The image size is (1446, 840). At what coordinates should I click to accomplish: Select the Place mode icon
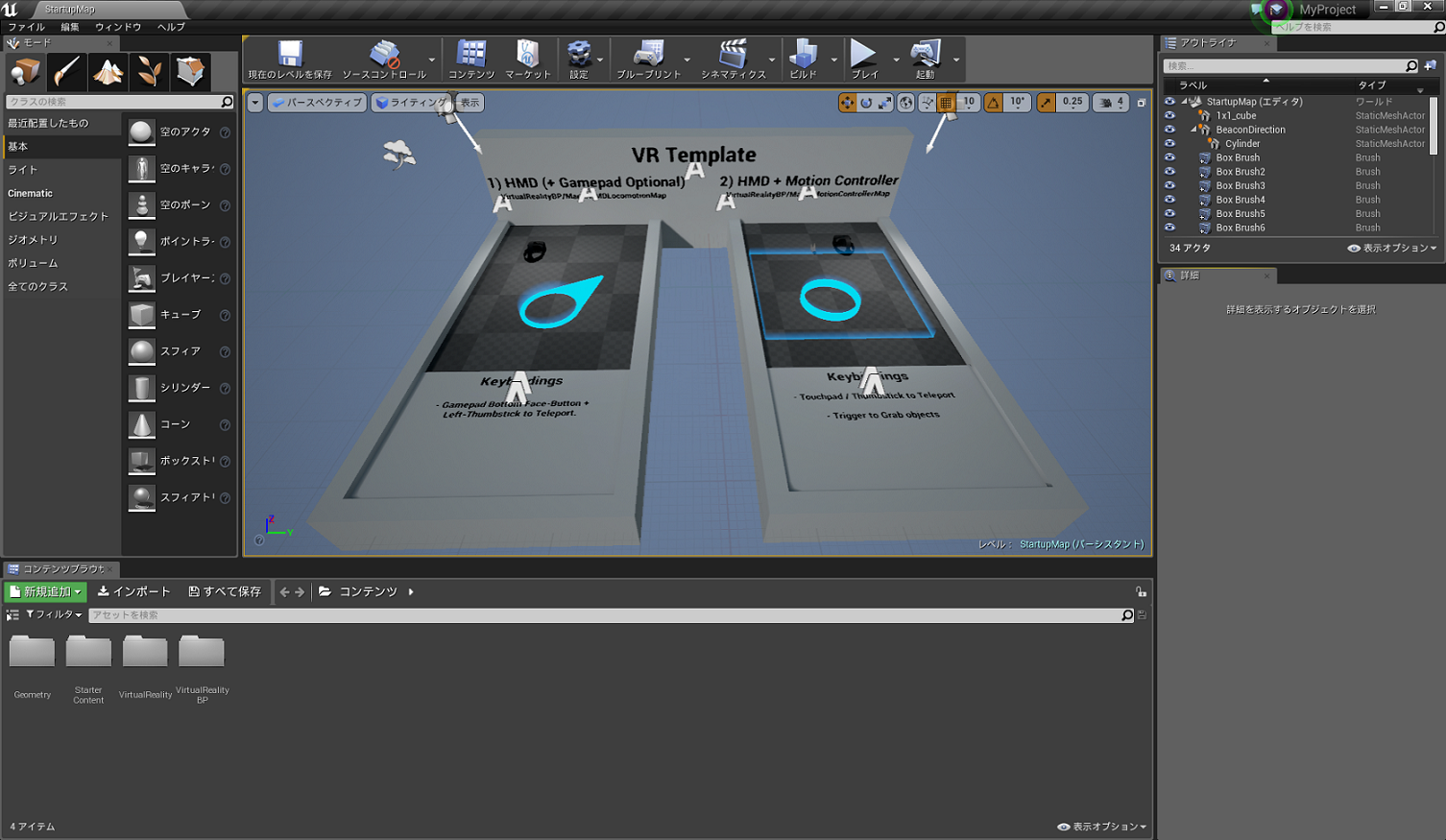pyautogui.click(x=25, y=72)
